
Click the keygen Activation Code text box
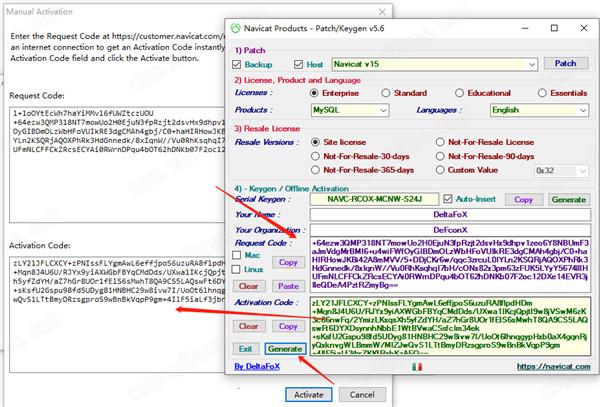[x=450, y=326]
